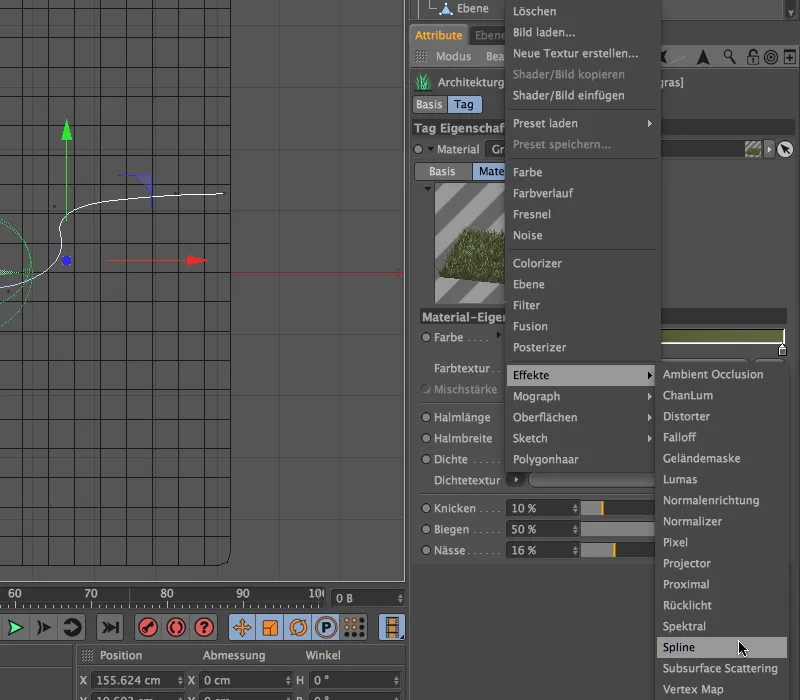This screenshot has width=800, height=700.
Task: Play the animation forward with the green arrow
Action: [15, 627]
